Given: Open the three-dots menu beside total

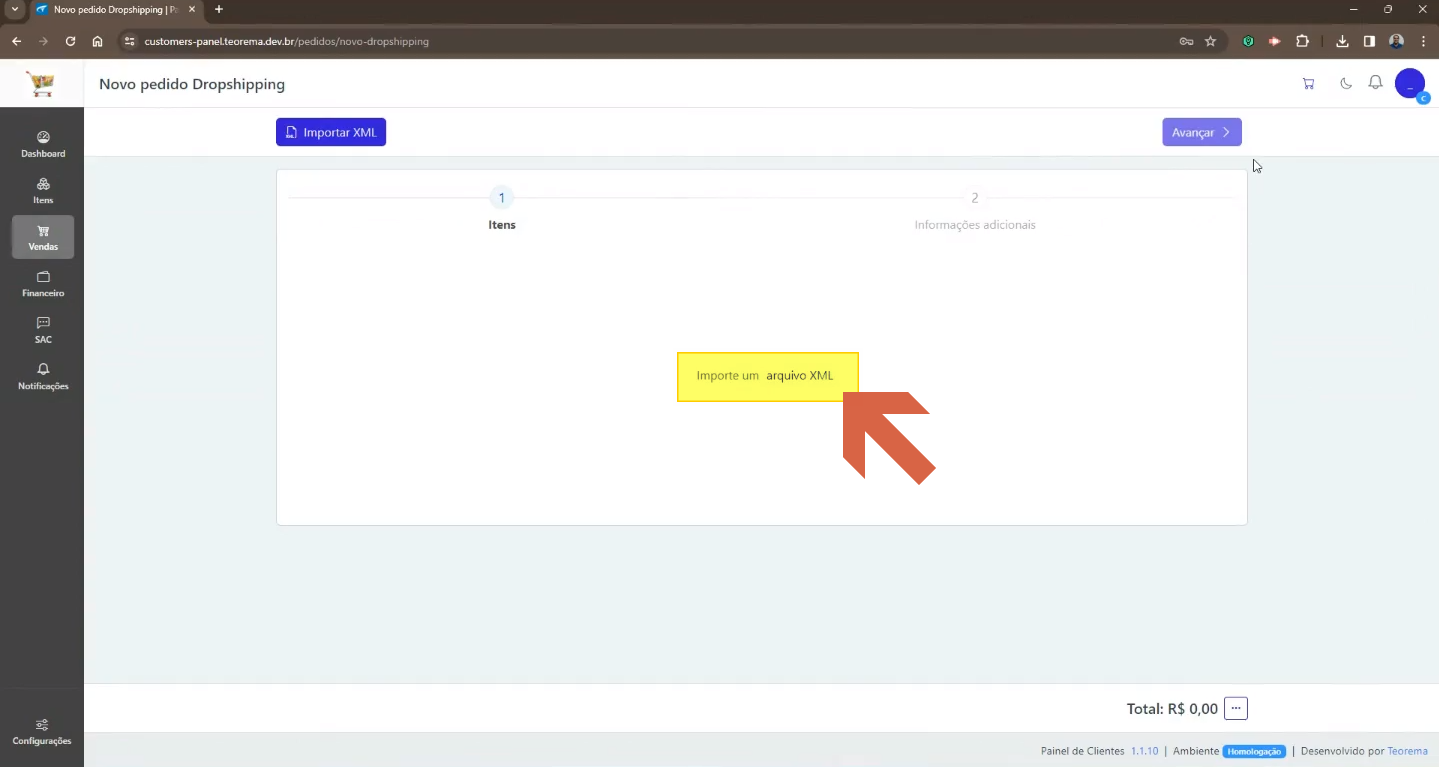Looking at the screenshot, I should [x=1236, y=709].
